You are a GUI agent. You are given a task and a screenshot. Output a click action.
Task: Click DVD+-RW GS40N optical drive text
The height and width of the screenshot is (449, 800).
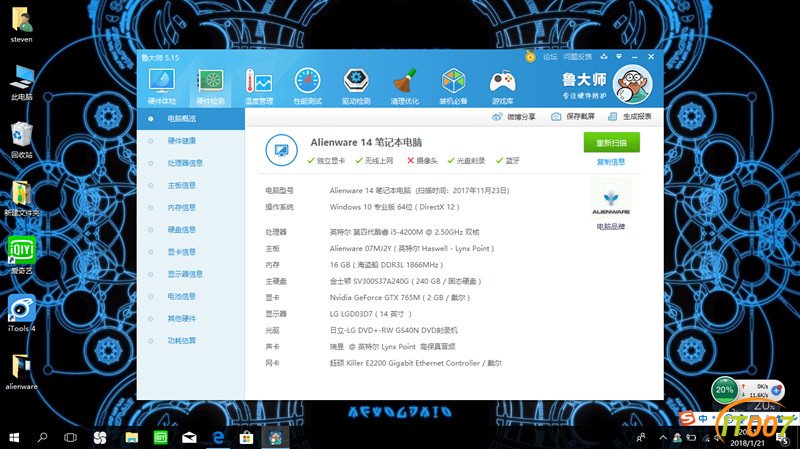click(x=394, y=331)
